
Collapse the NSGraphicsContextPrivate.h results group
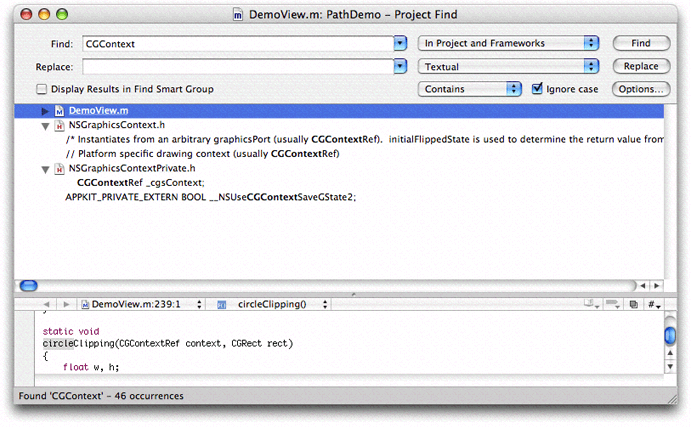(45, 170)
